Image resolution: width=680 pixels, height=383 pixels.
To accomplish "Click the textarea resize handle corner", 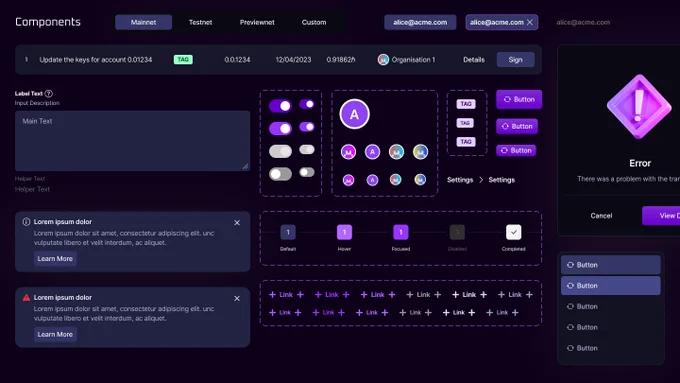I will point(245,166).
